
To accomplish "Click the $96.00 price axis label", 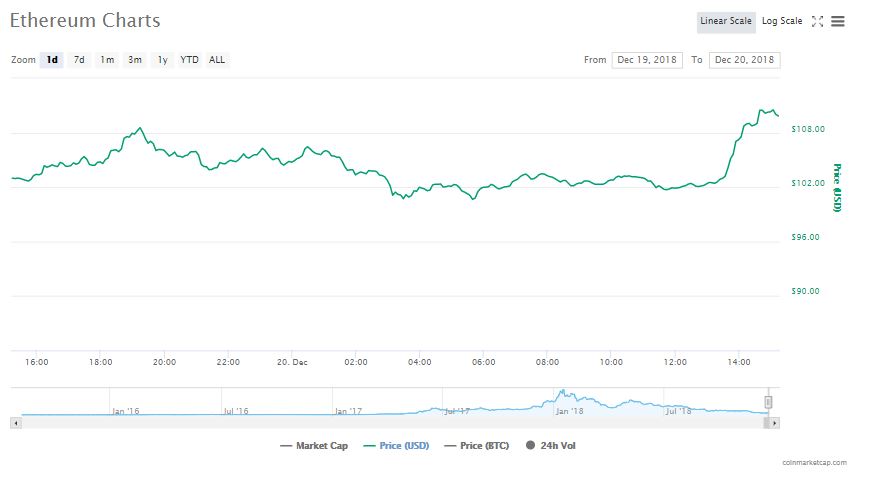I will 805,237.
